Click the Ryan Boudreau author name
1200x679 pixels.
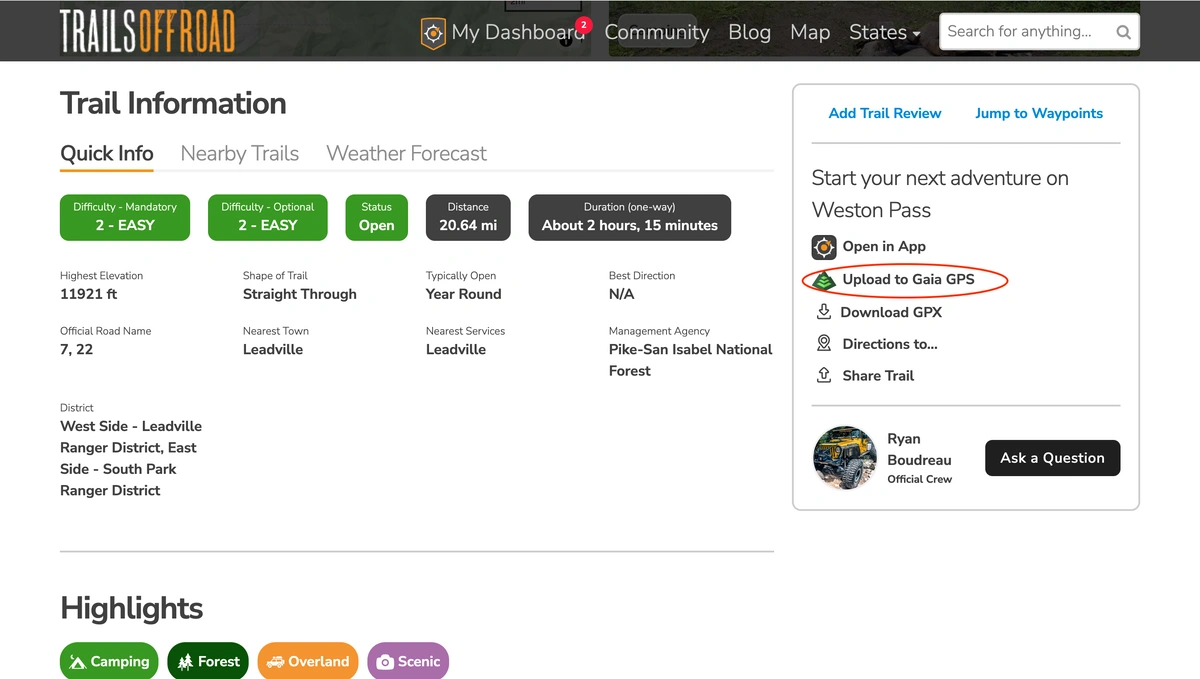click(x=920, y=450)
